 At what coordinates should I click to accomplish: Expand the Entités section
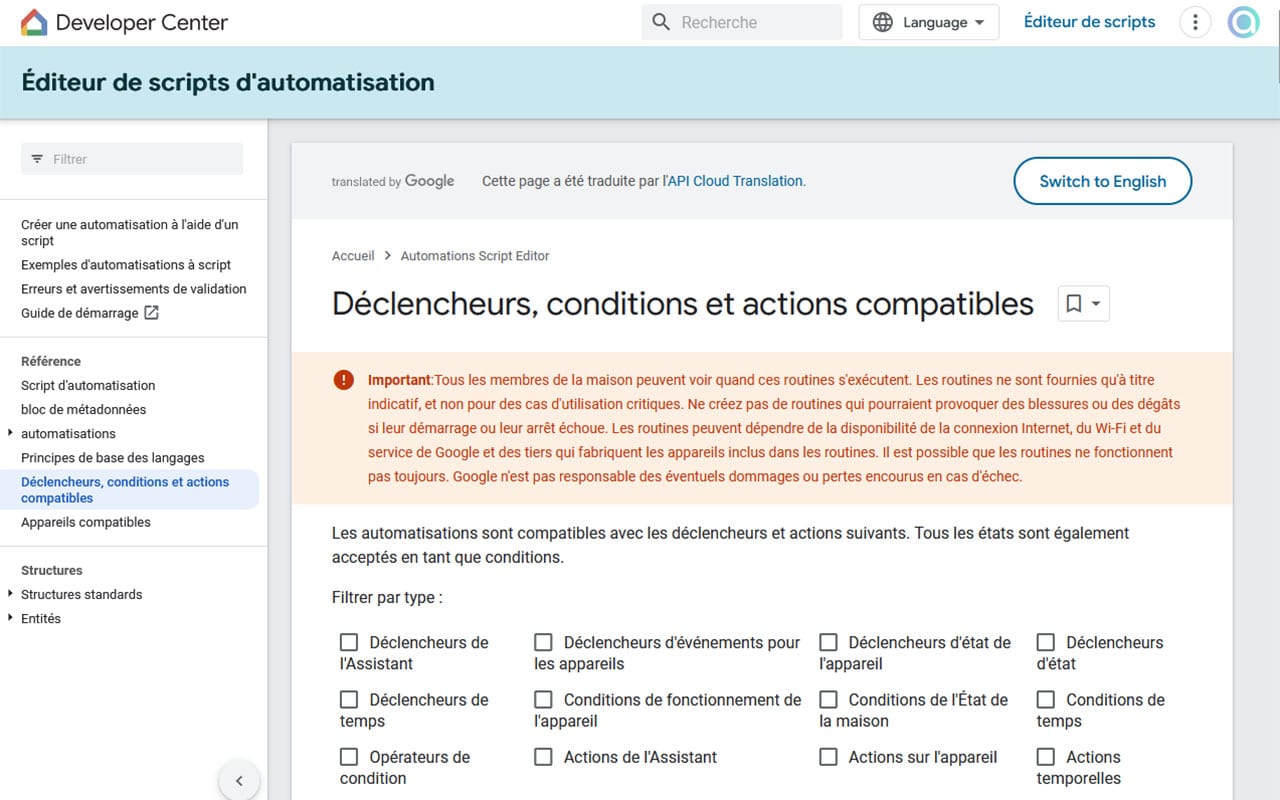pos(10,618)
